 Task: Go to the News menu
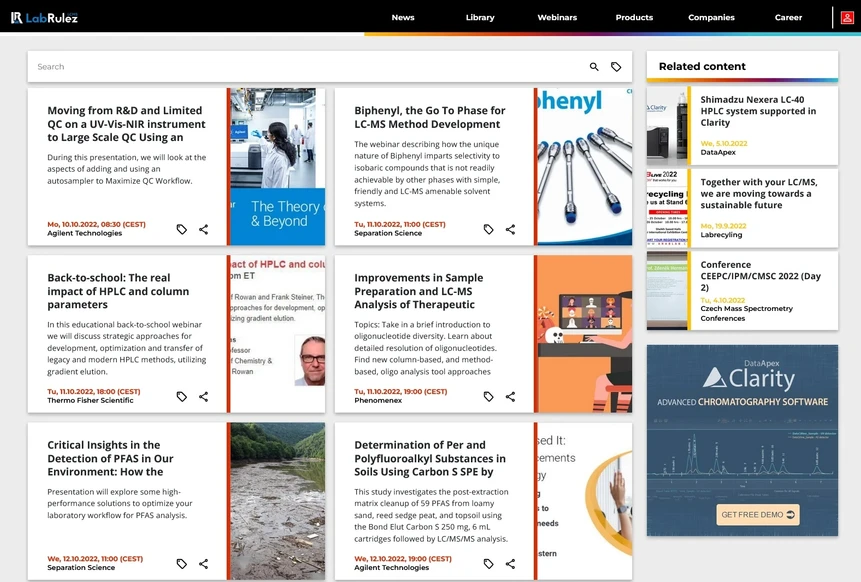pos(403,18)
